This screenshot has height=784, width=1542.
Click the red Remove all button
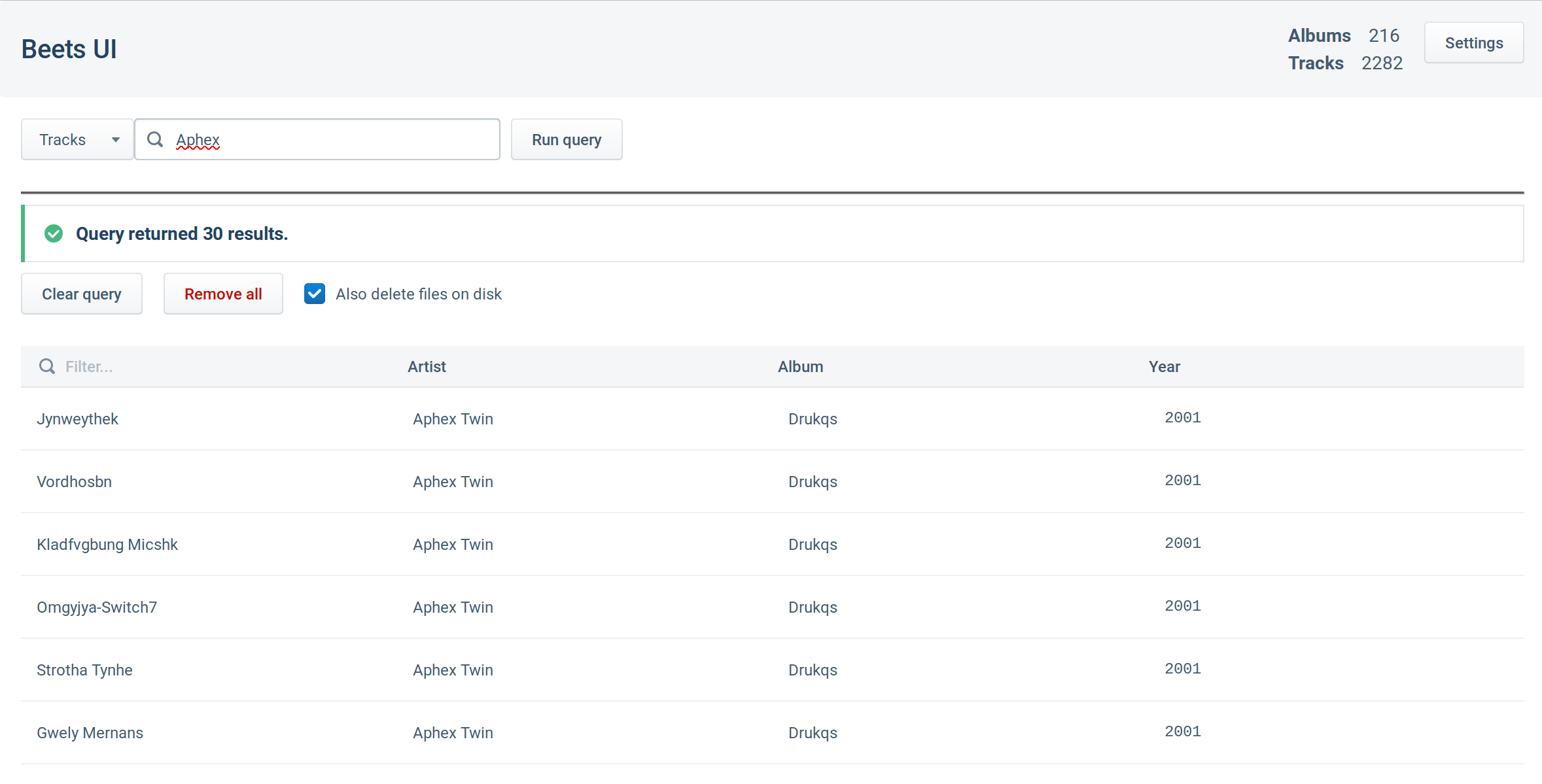[223, 294]
